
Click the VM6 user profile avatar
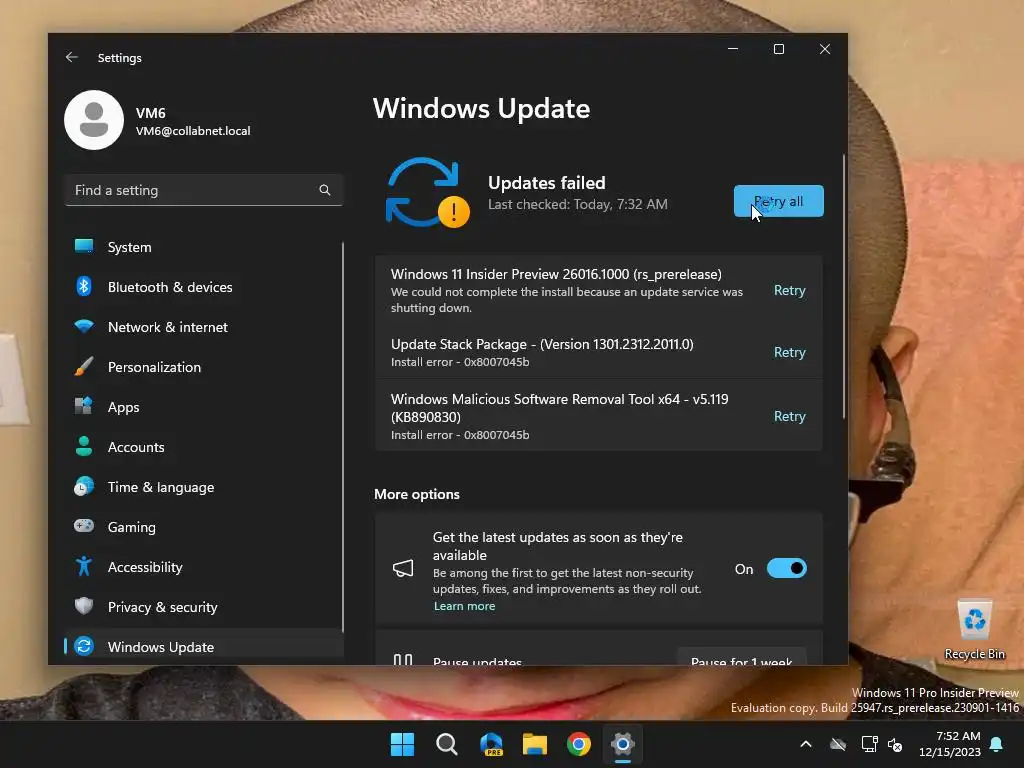point(94,120)
